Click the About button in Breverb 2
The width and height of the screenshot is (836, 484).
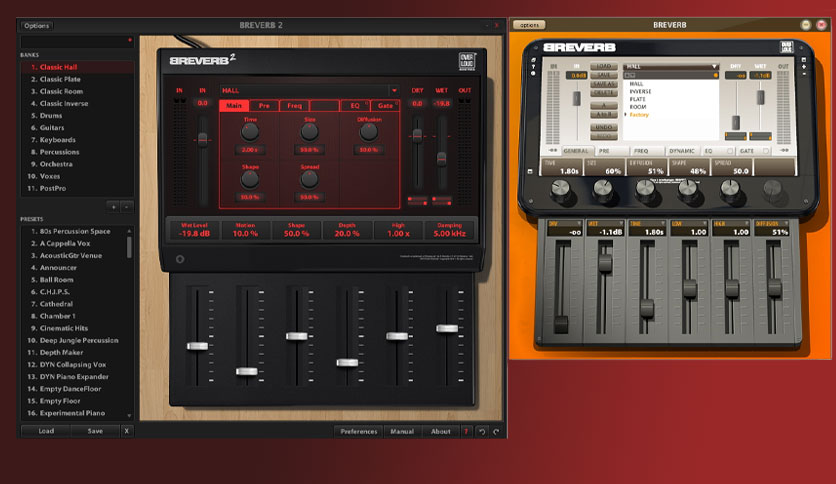(441, 431)
